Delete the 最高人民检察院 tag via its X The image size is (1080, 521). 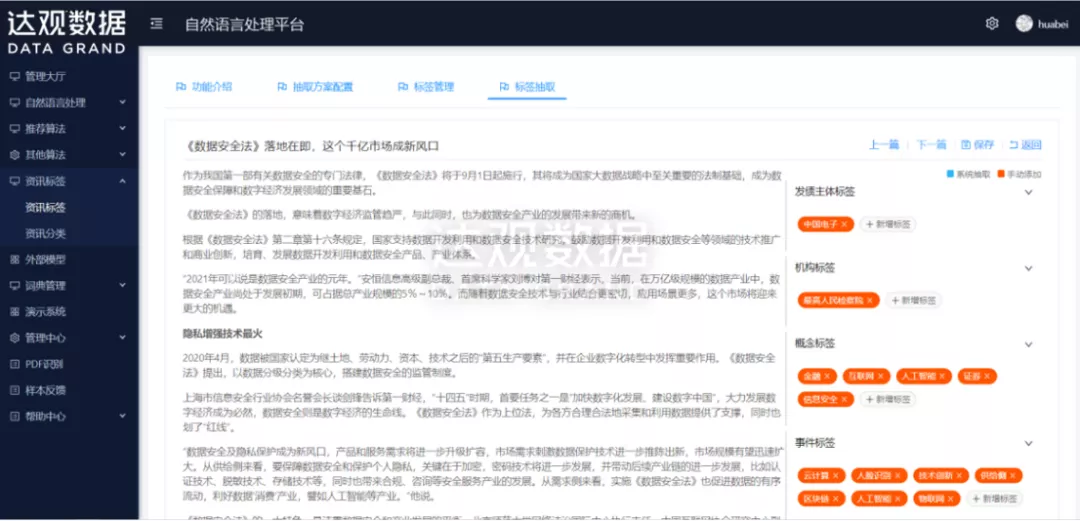[x=870, y=300]
